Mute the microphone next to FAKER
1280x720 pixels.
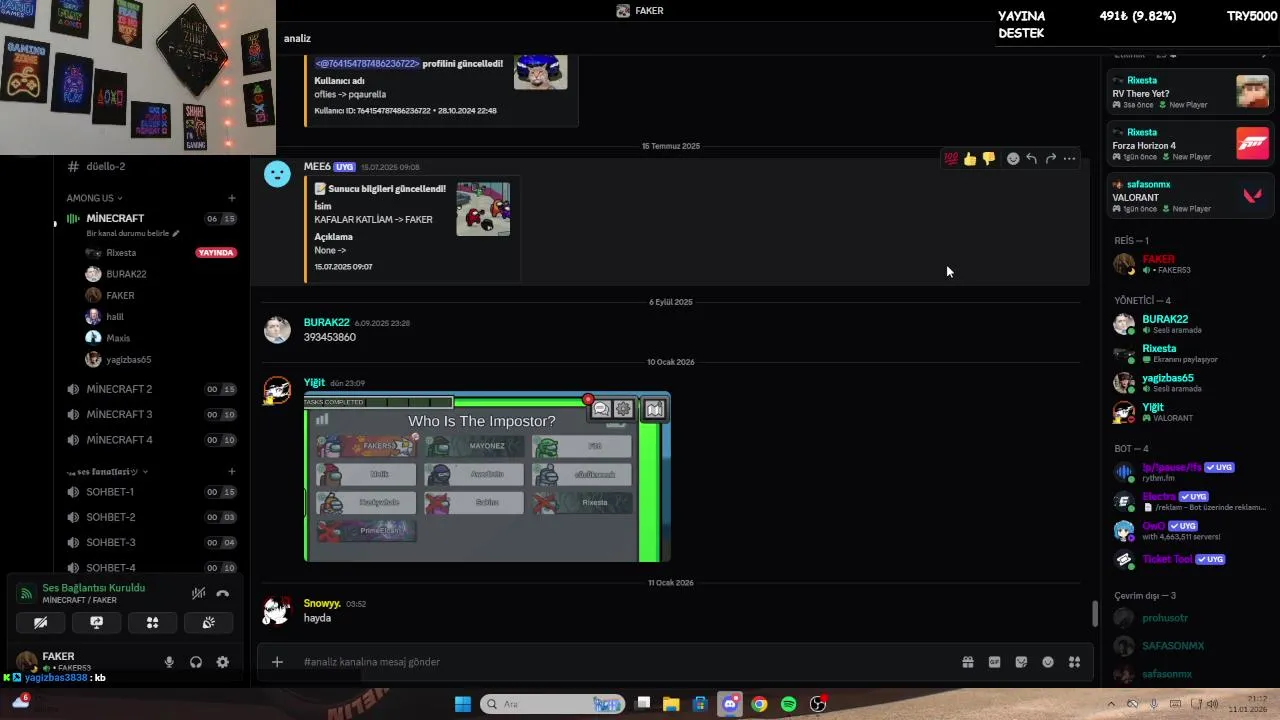pos(169,662)
